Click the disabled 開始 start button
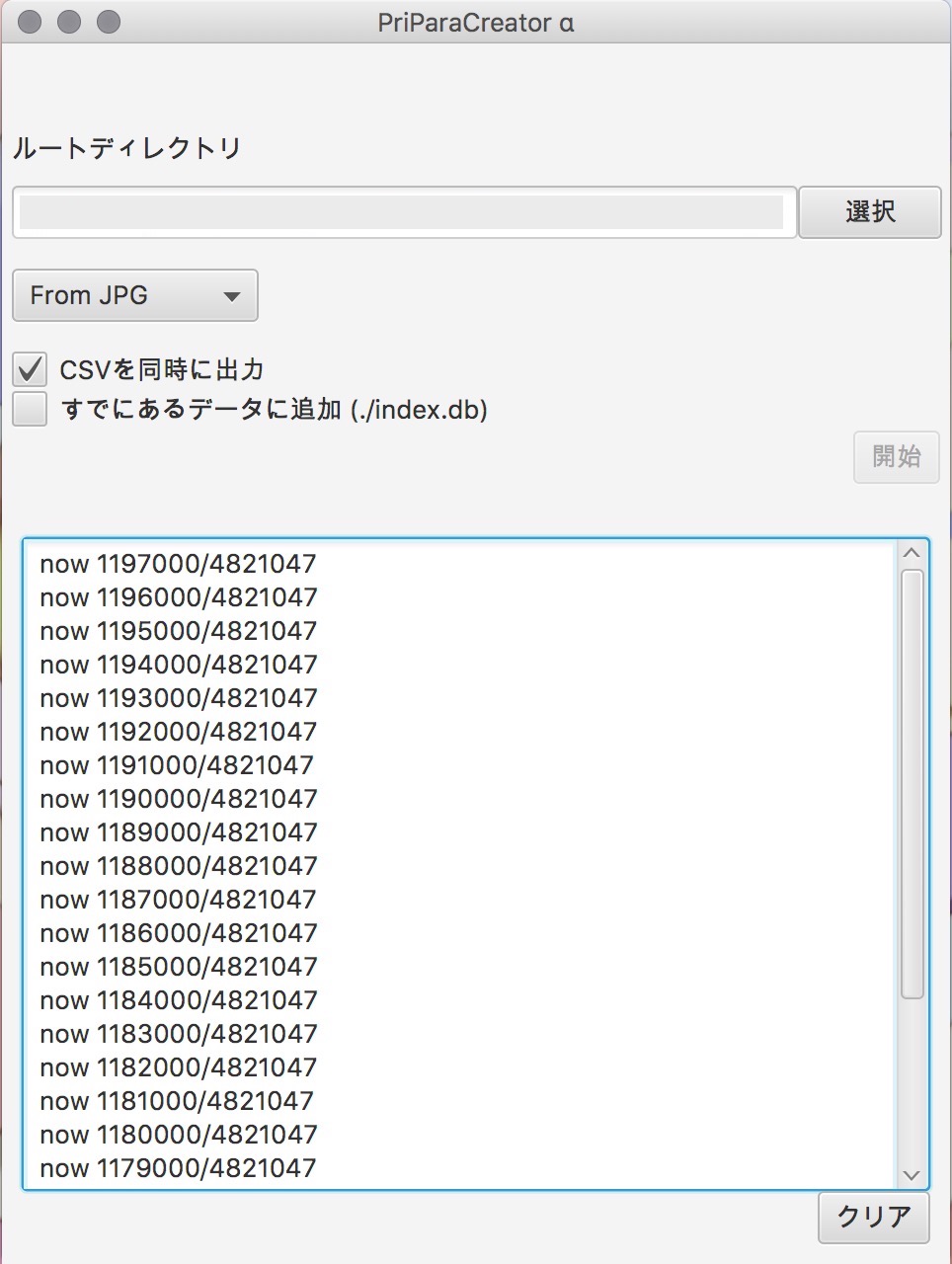952x1264 pixels. [896, 456]
